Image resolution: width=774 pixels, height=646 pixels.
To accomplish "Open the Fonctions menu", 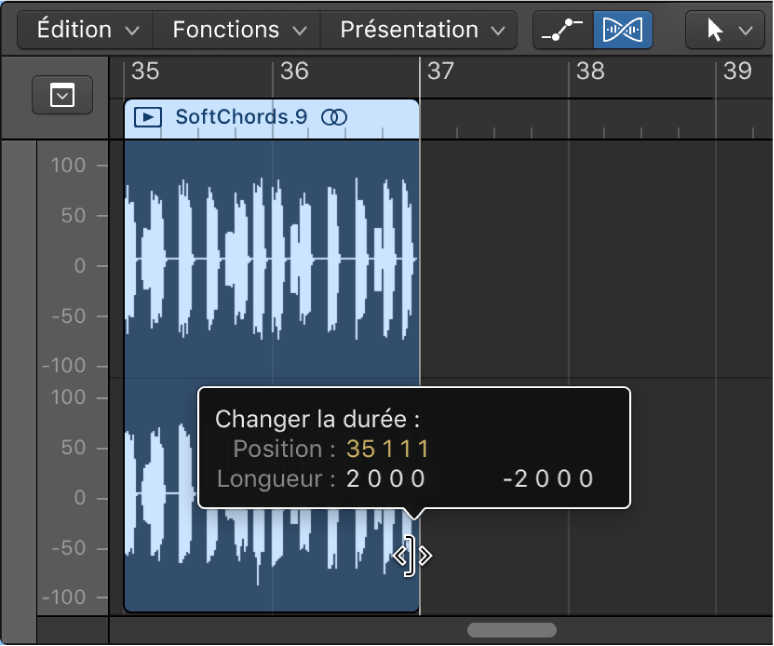I will point(237,30).
